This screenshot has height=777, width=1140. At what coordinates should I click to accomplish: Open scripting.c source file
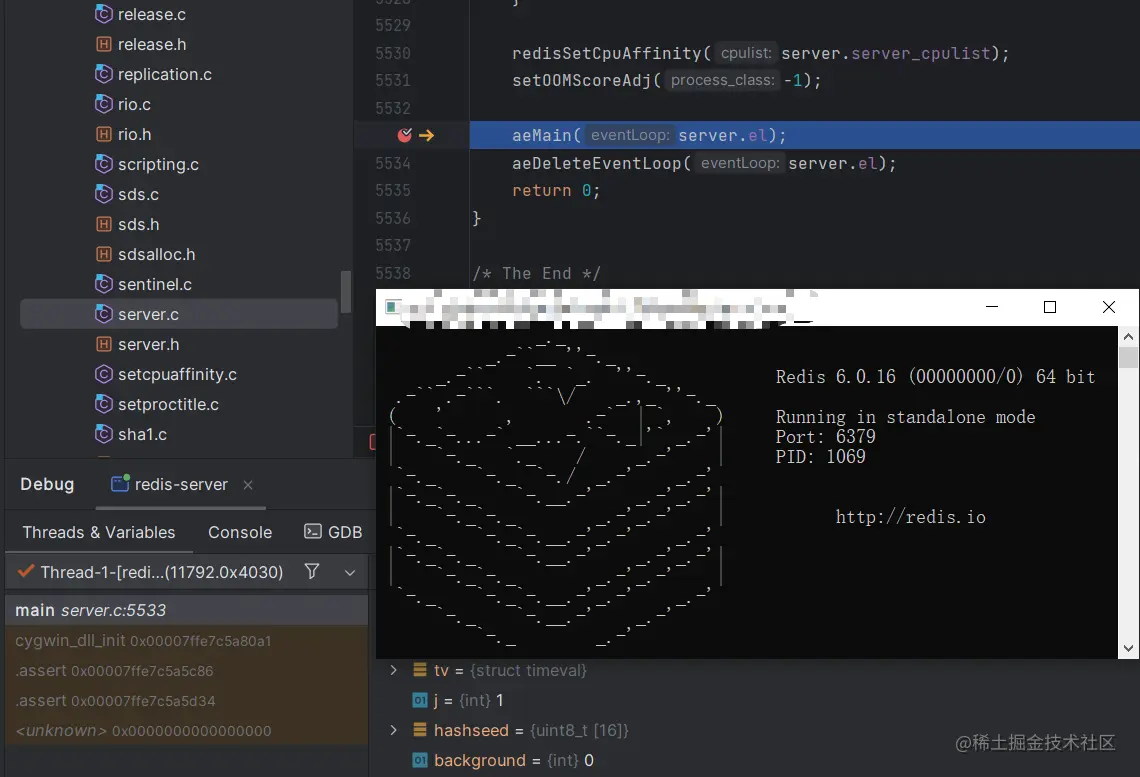coord(158,164)
